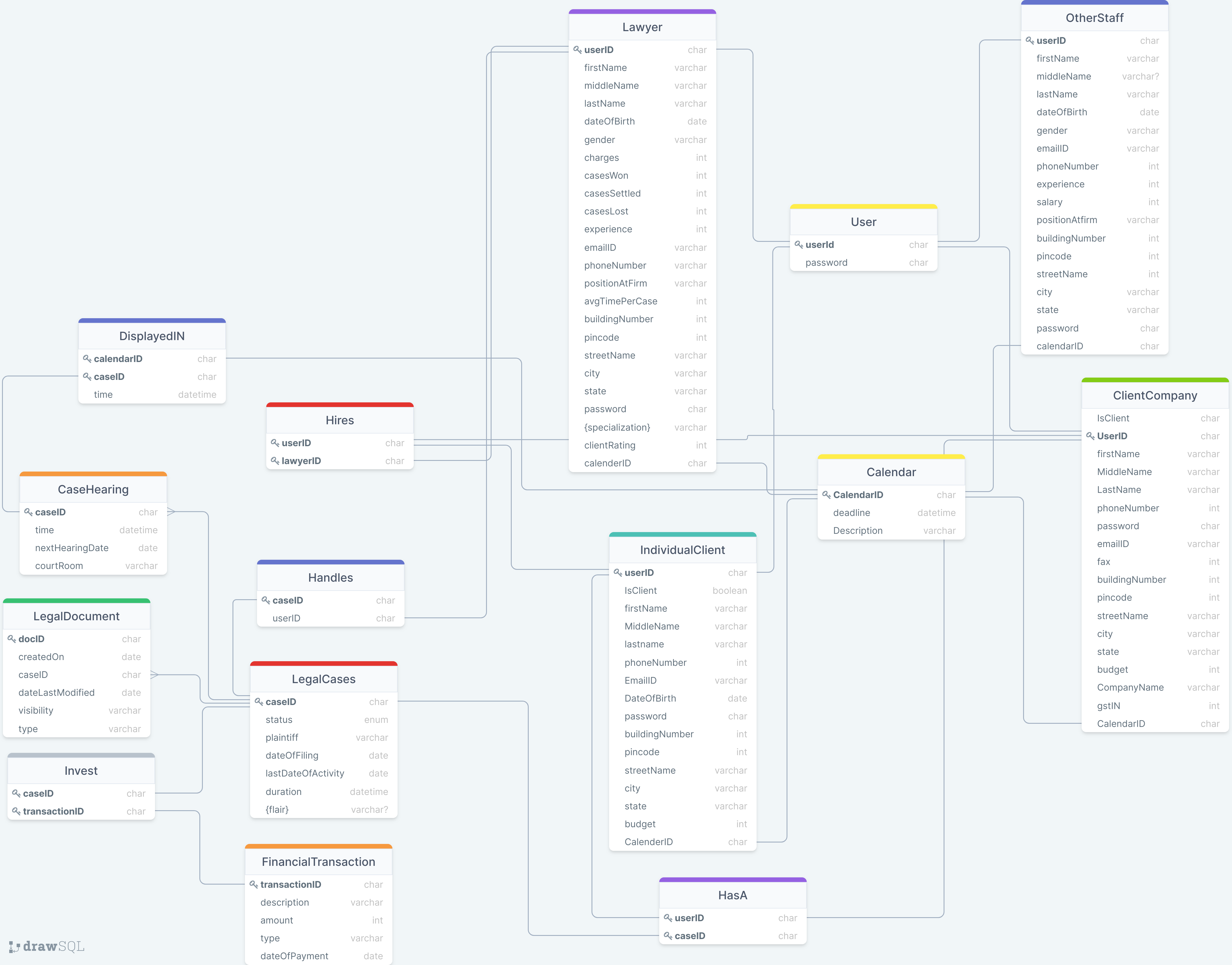Viewport: 1232px width, 965px height.
Task: Click the key icon next to FinancialTransaction transactionID
Action: (x=254, y=885)
